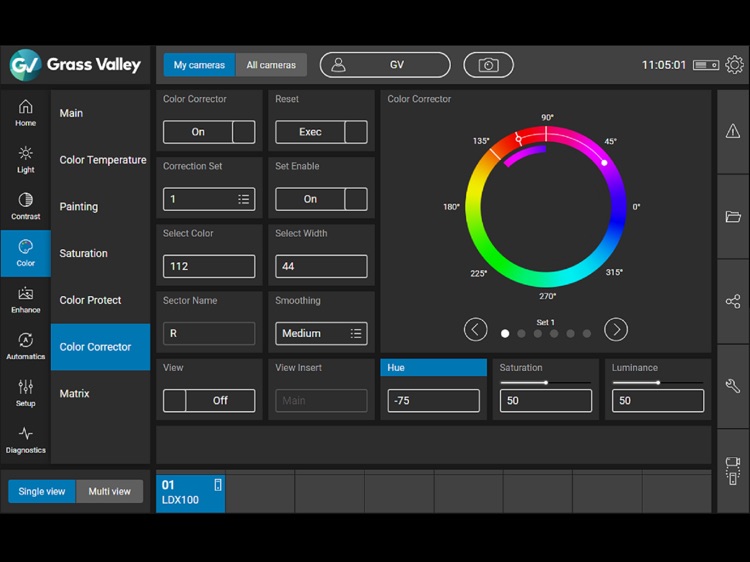Click the Set 1 label

tap(545, 322)
